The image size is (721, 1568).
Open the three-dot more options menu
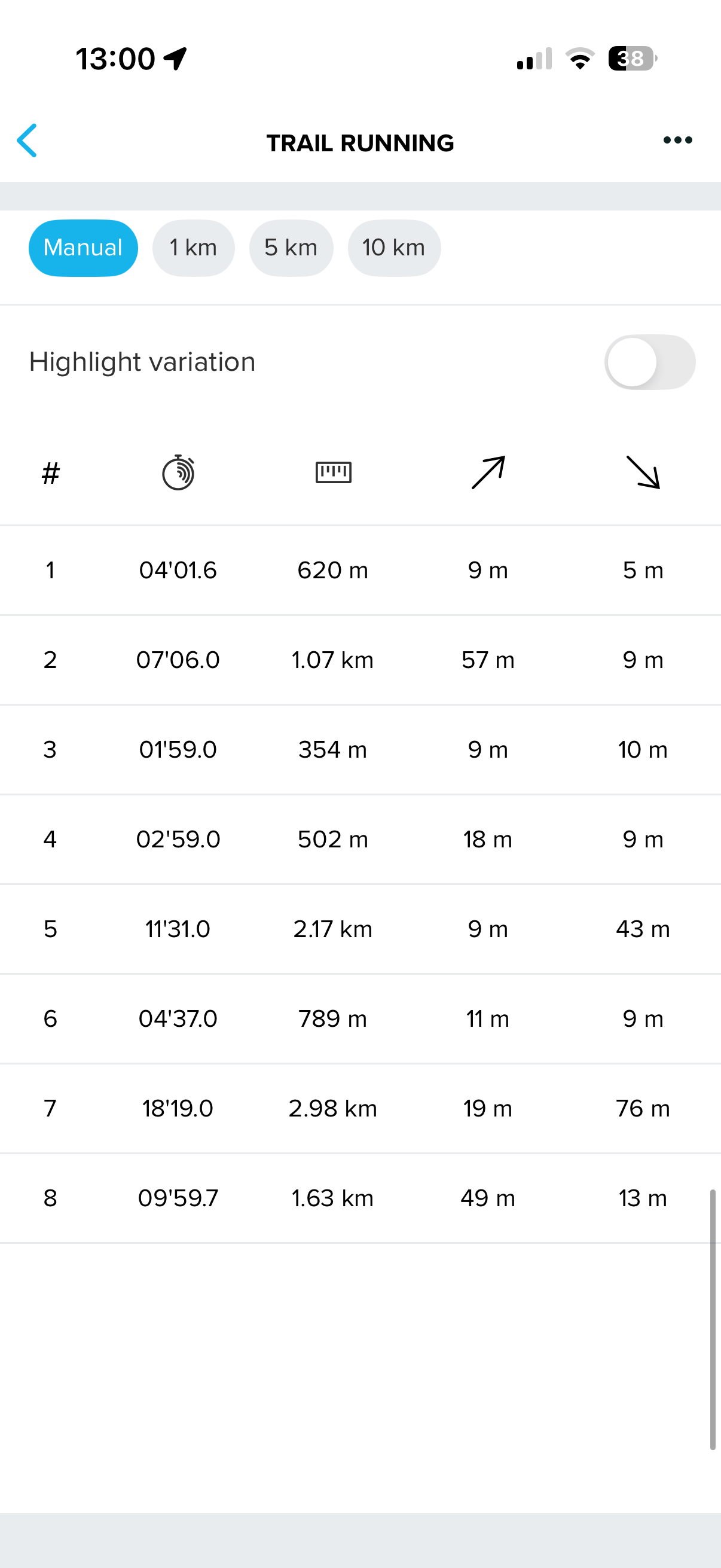click(677, 141)
